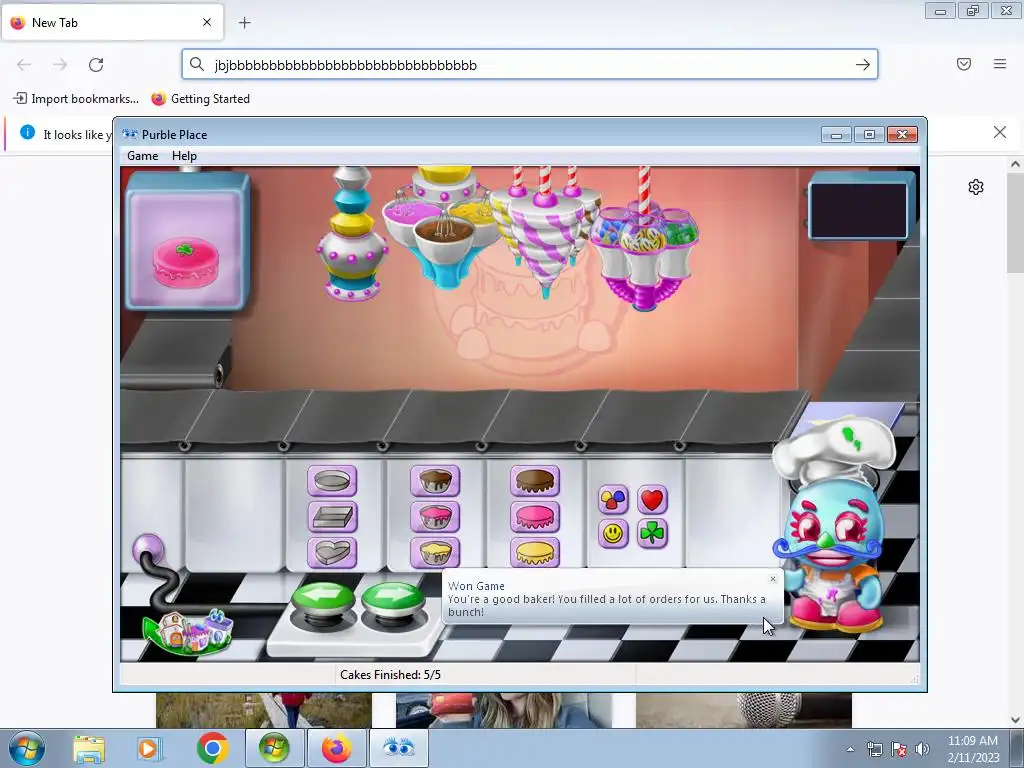Open Windows Media Player from taskbar
This screenshot has width=1024, height=768.
coord(148,748)
